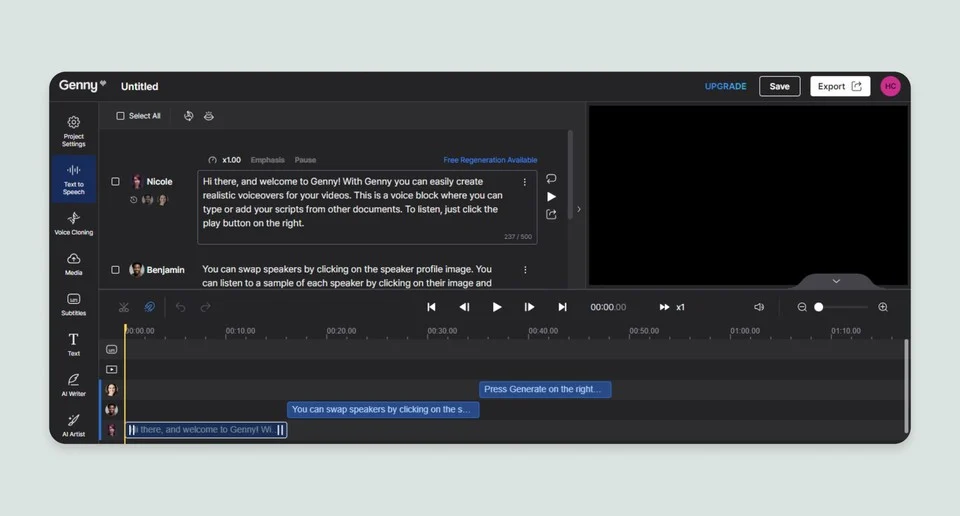960x516 pixels.
Task: Open options menu for Benjamin's block
Action: (525, 269)
